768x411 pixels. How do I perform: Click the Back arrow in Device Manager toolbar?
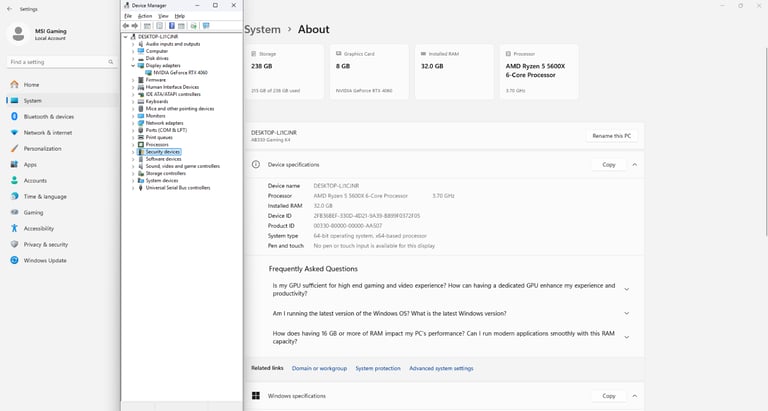coord(126,26)
